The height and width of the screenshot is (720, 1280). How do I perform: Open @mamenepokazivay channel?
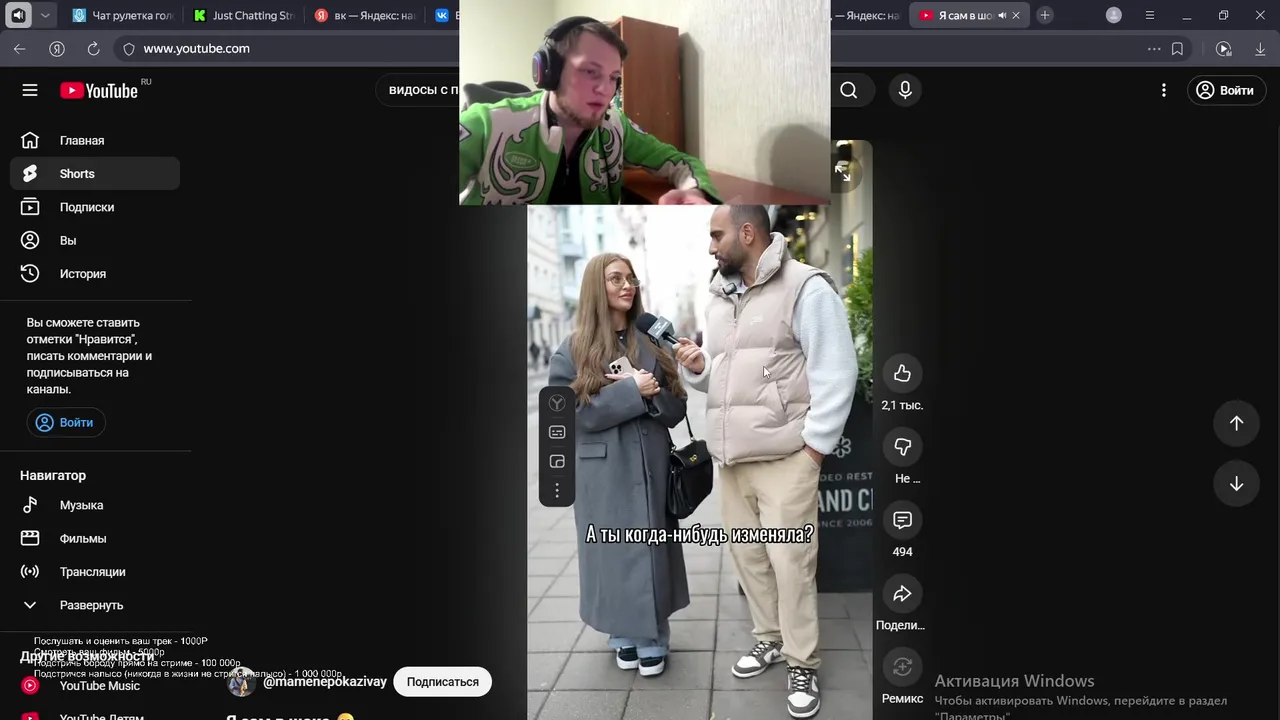(x=325, y=682)
